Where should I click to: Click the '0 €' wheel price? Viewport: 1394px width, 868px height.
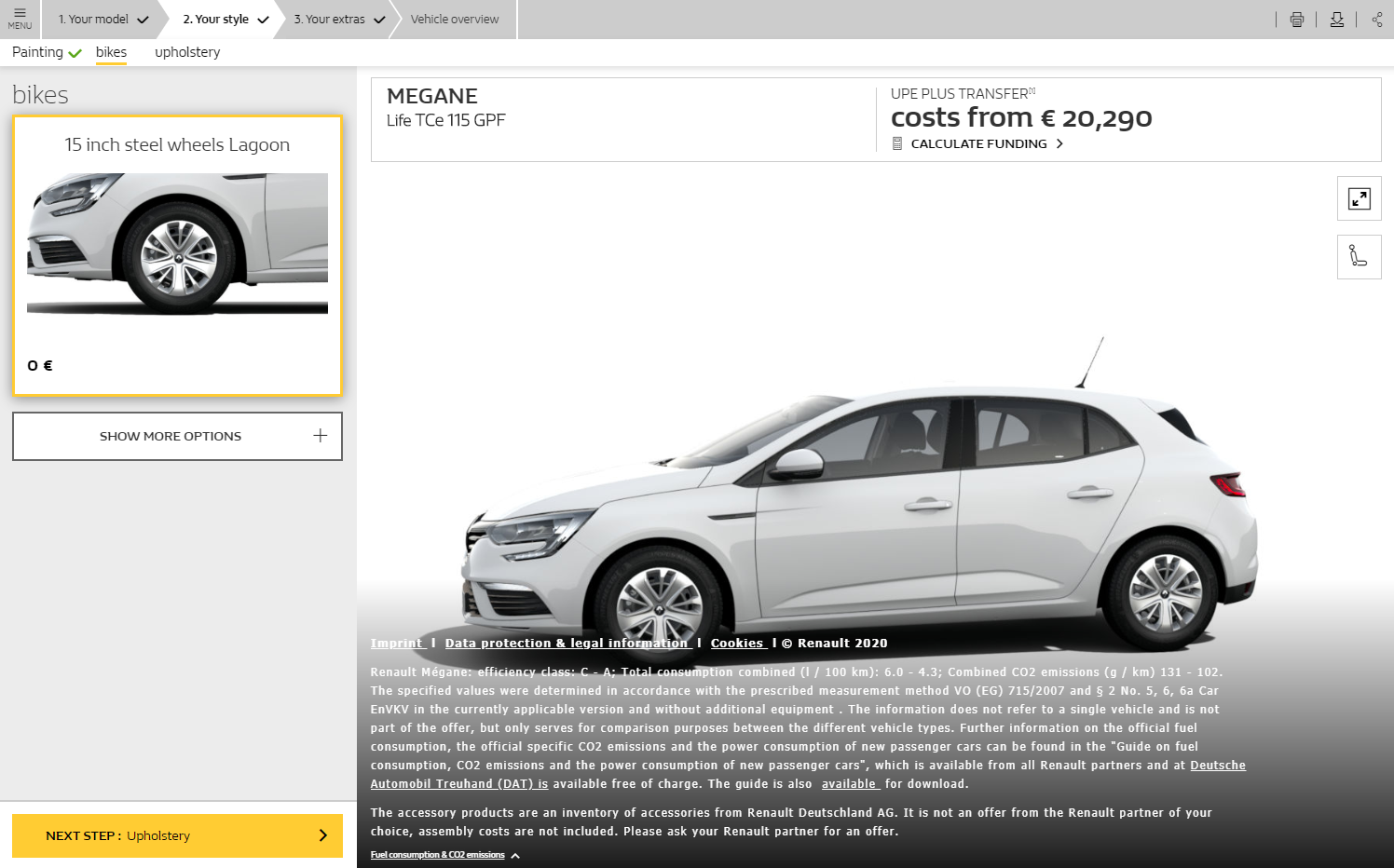(x=40, y=365)
